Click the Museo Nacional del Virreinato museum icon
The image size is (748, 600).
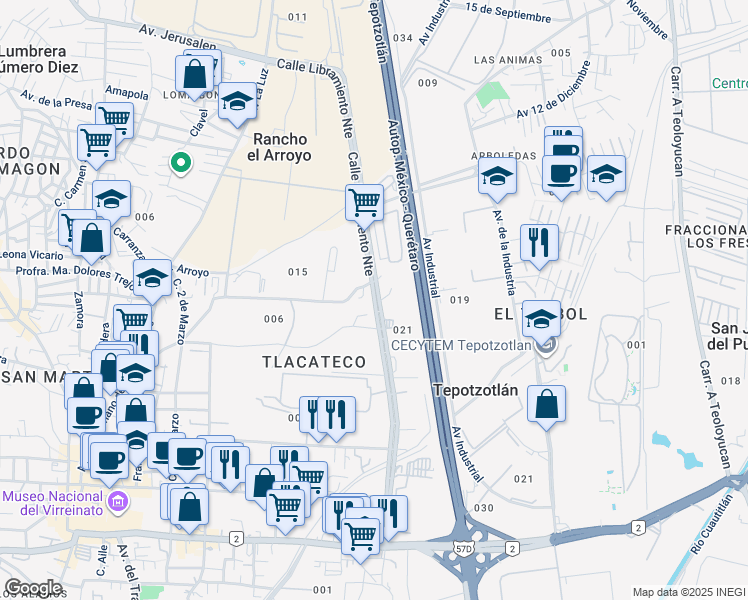tap(117, 502)
